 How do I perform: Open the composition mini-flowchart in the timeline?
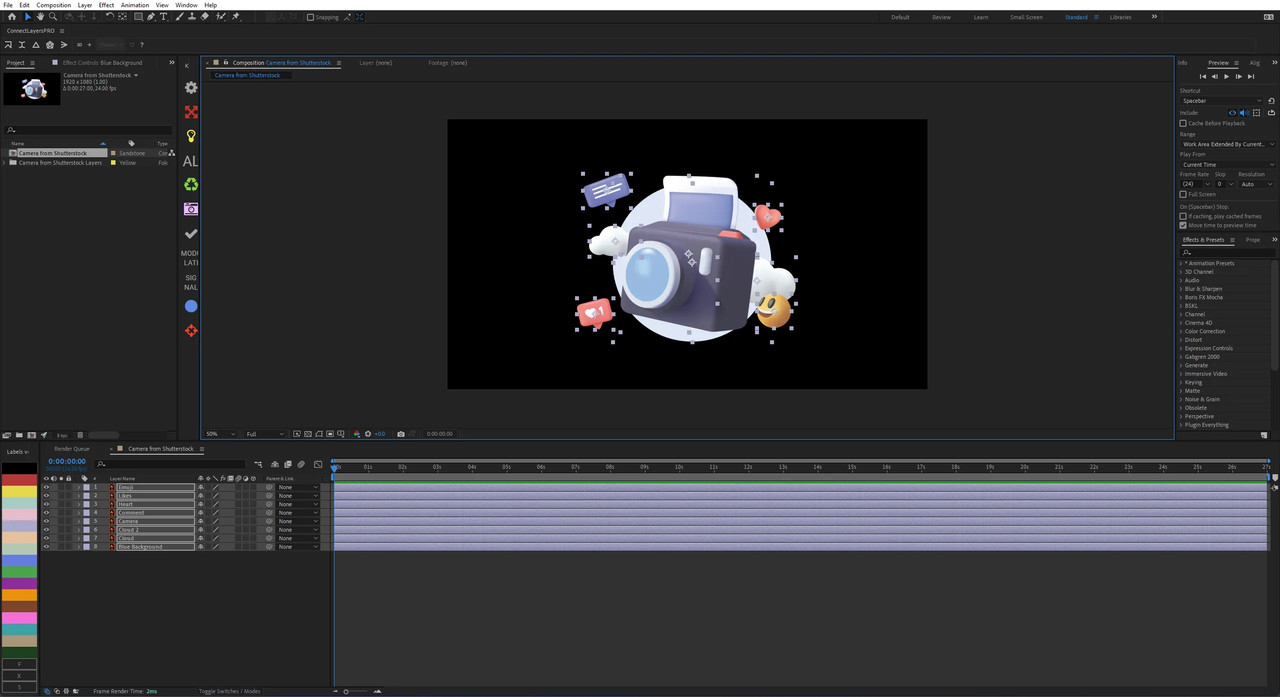258,464
